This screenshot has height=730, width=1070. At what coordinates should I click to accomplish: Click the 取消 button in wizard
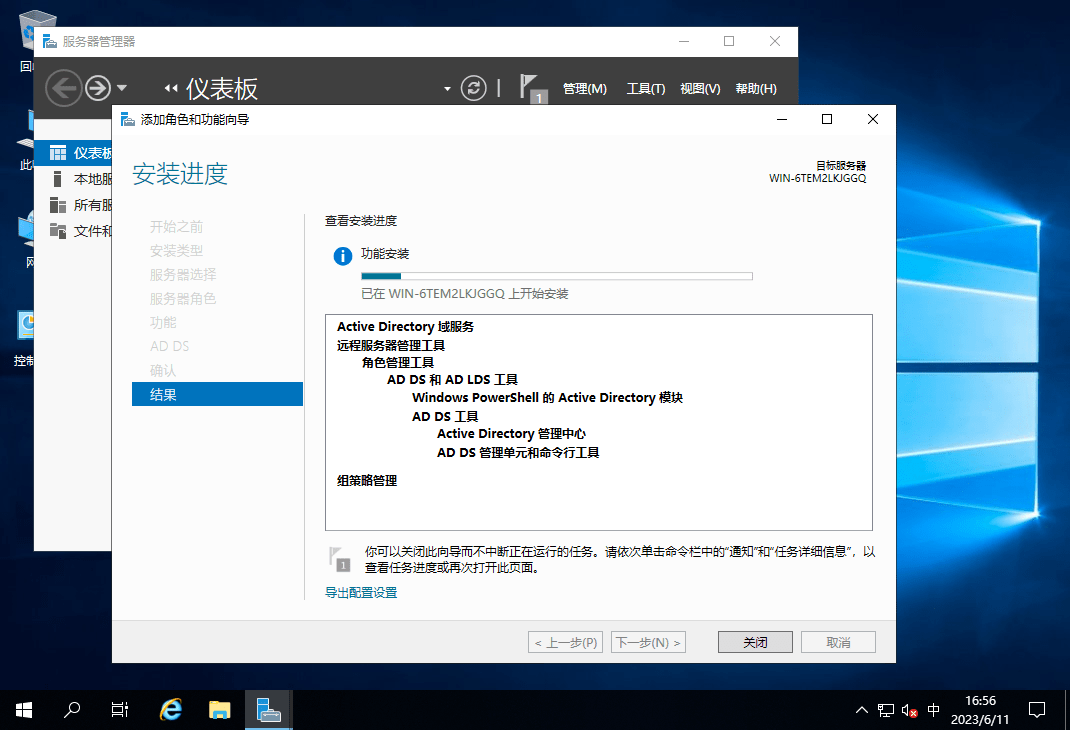(838, 643)
